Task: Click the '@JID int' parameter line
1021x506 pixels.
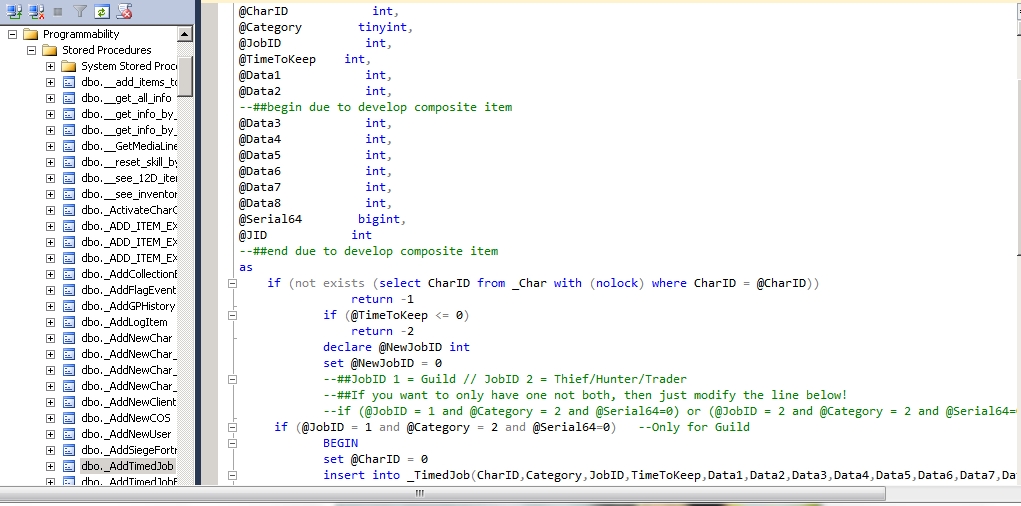Action: [x=305, y=235]
